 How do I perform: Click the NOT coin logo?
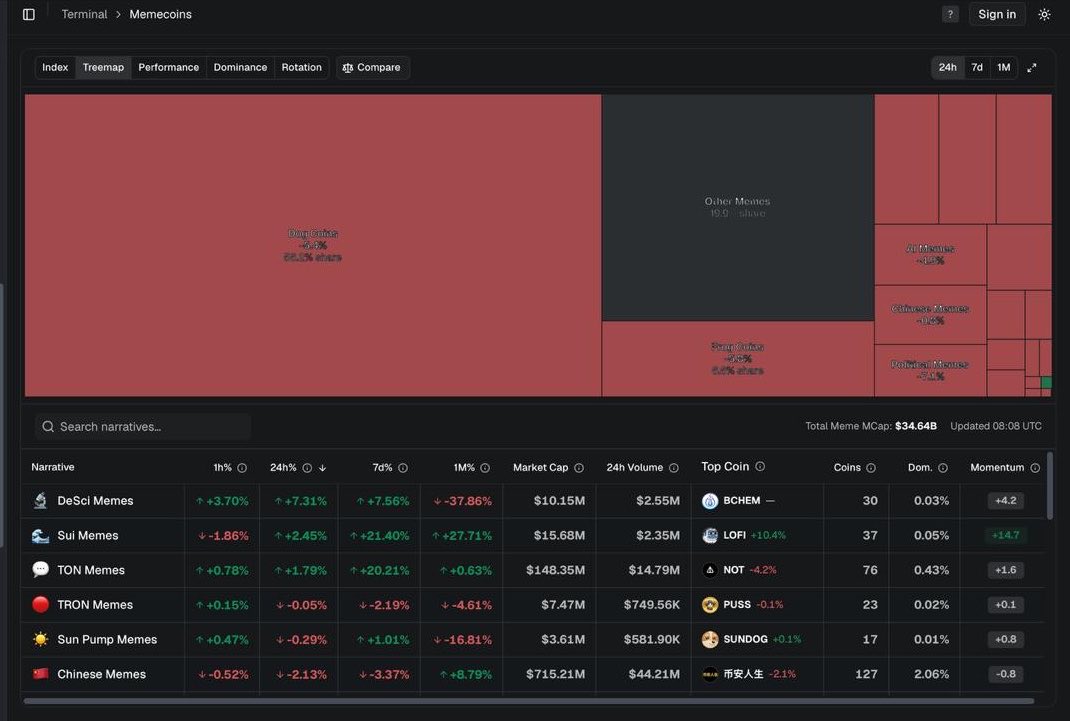710,570
